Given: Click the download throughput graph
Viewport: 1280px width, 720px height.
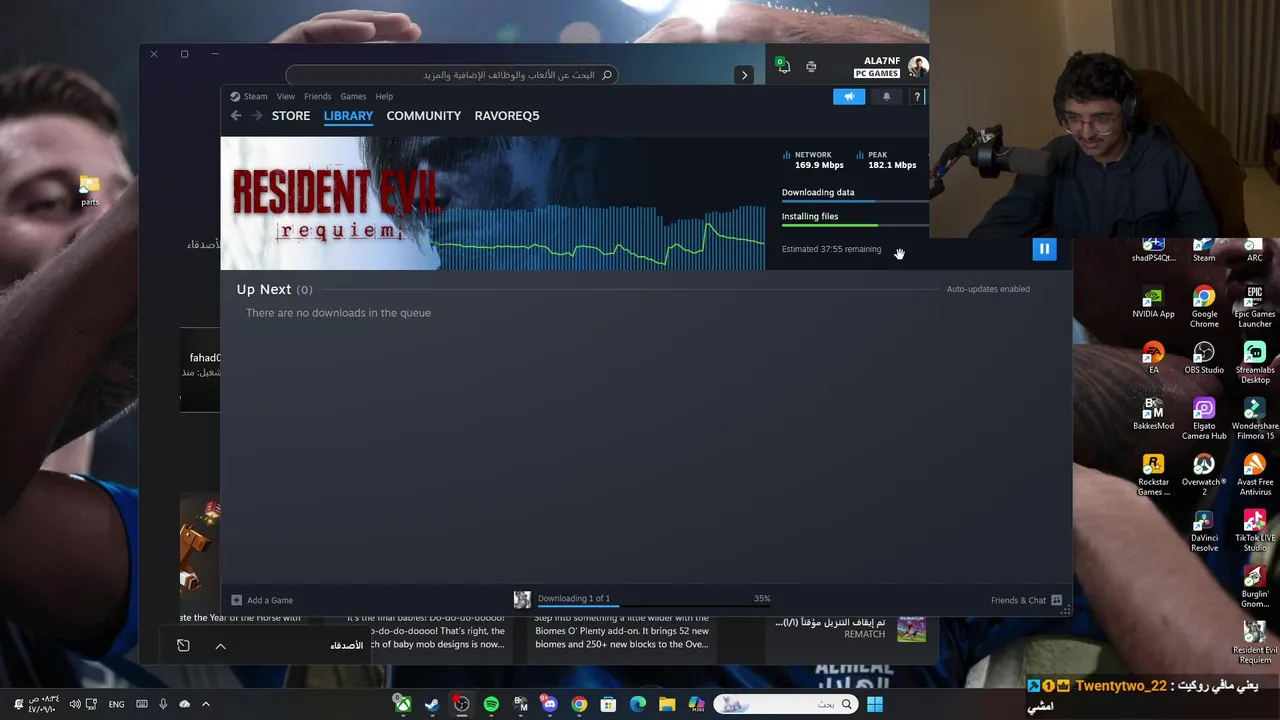Looking at the screenshot, I should point(602,238).
